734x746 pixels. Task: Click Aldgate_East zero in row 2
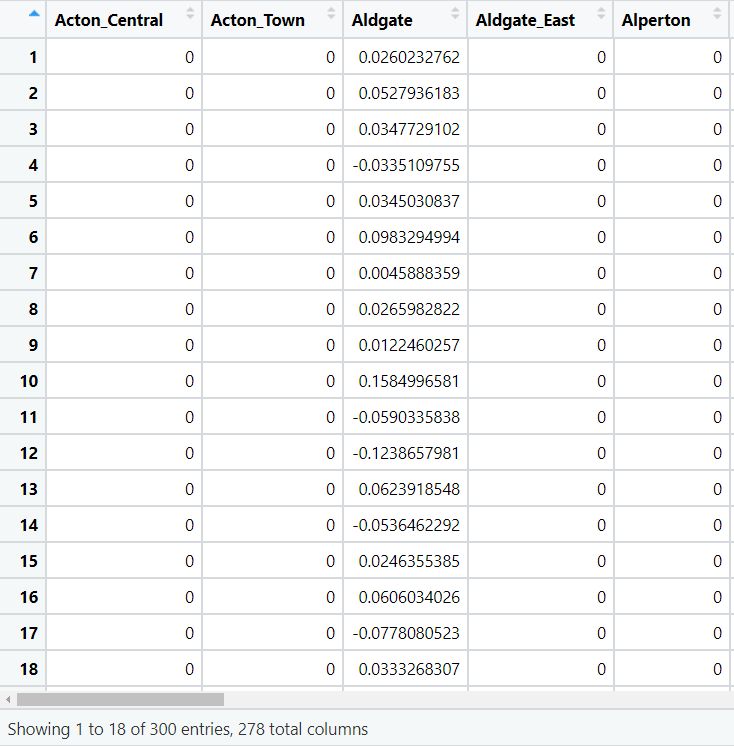(x=601, y=93)
